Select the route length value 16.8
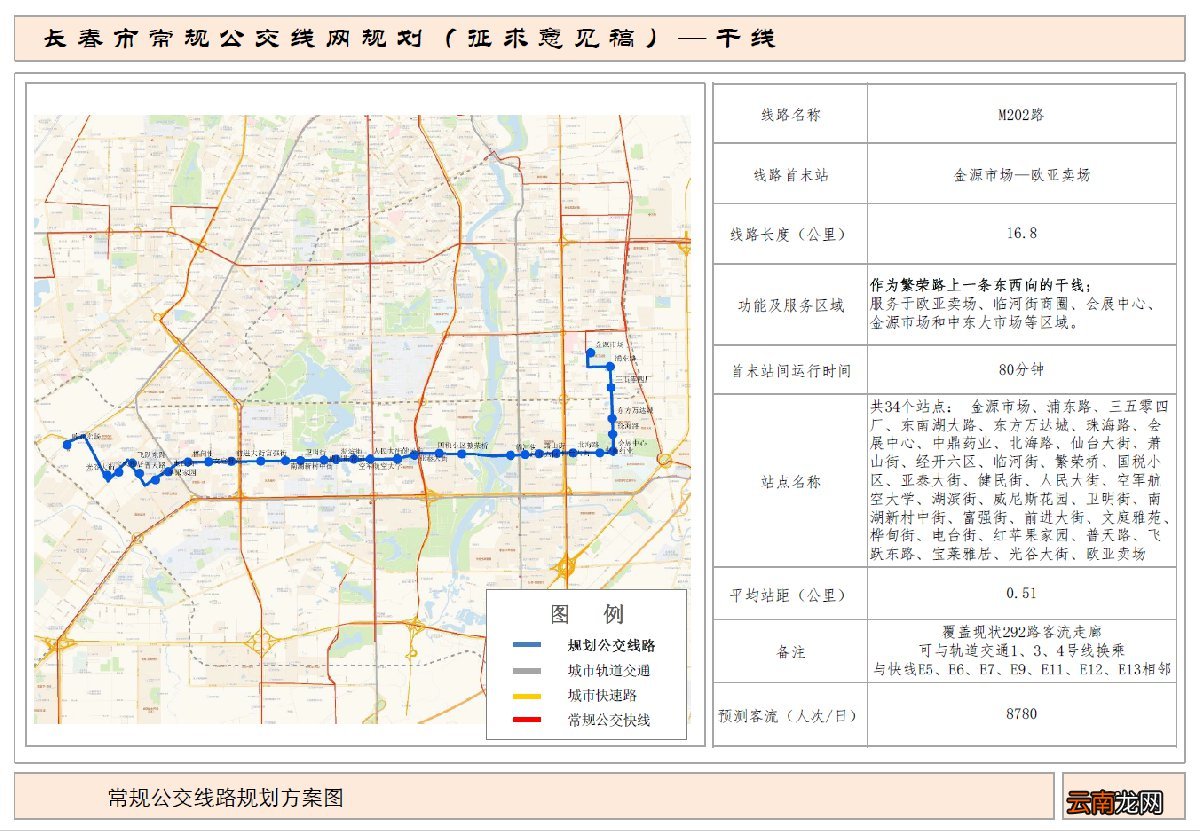 (x=1021, y=233)
